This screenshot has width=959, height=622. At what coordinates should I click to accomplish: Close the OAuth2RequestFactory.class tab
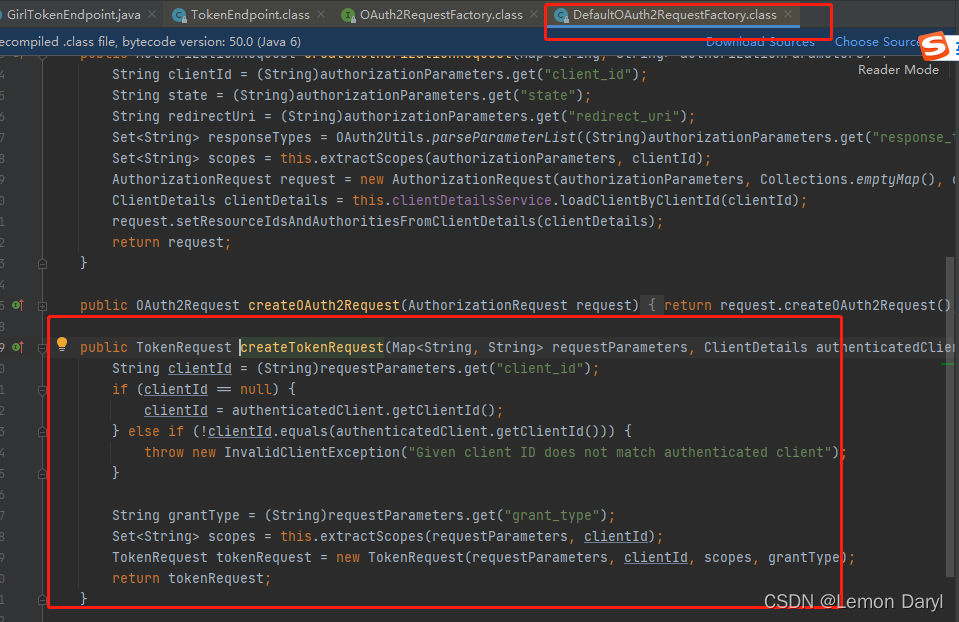click(x=534, y=14)
